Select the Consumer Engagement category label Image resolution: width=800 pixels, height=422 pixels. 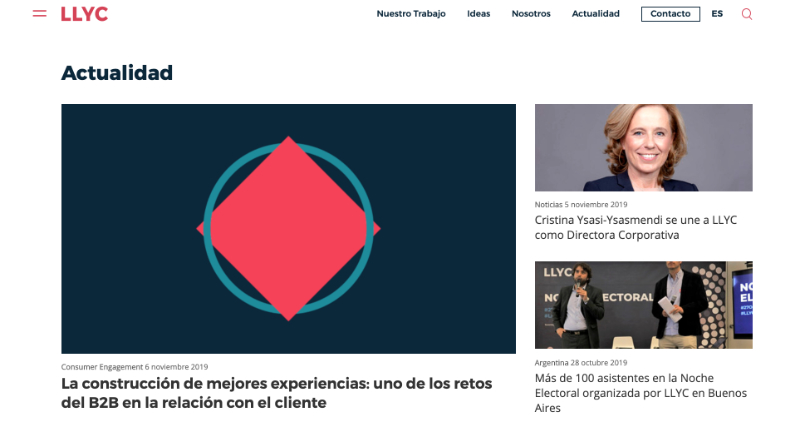[x=102, y=366]
